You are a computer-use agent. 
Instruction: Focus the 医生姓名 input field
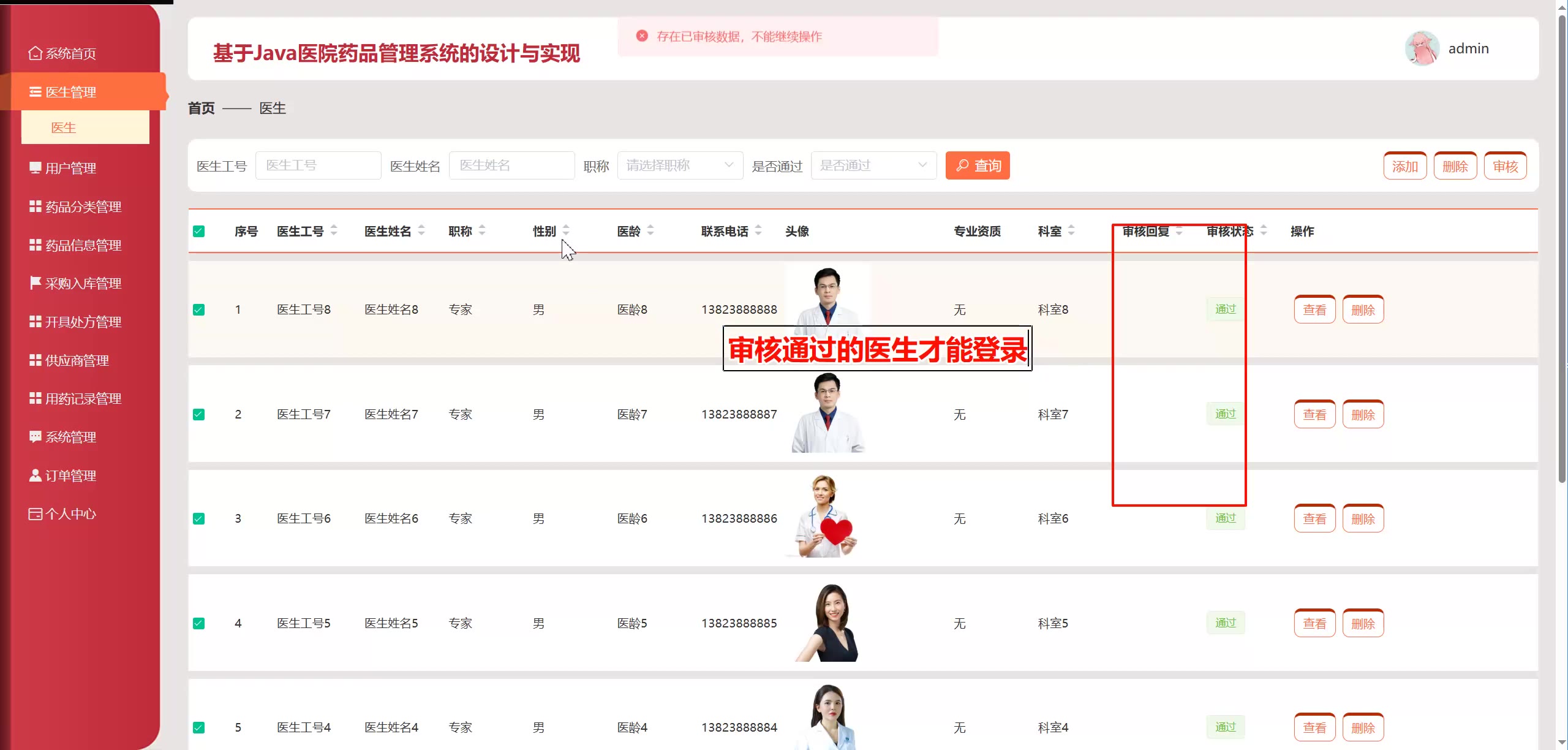(x=511, y=165)
